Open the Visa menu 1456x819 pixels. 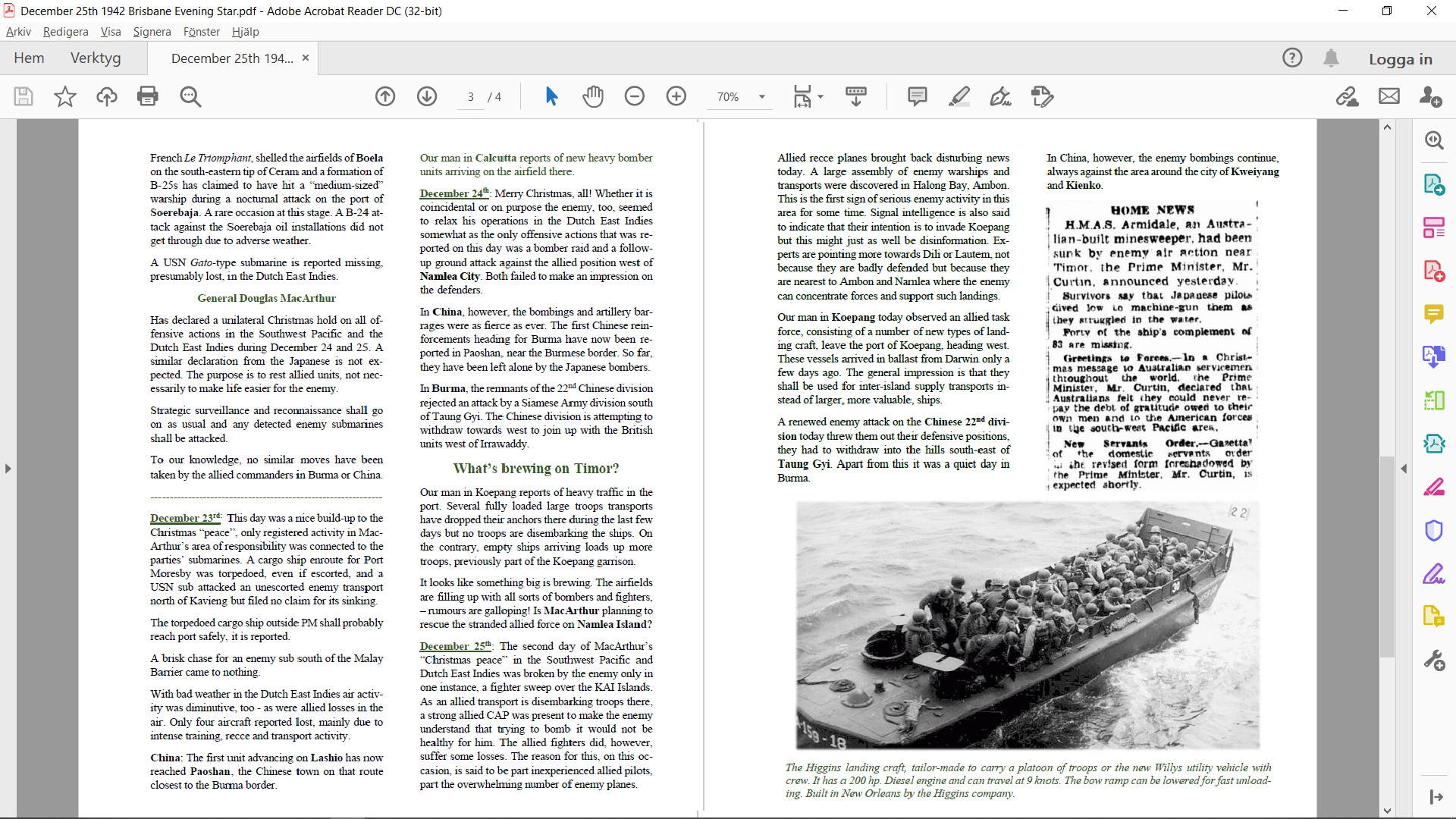111,32
